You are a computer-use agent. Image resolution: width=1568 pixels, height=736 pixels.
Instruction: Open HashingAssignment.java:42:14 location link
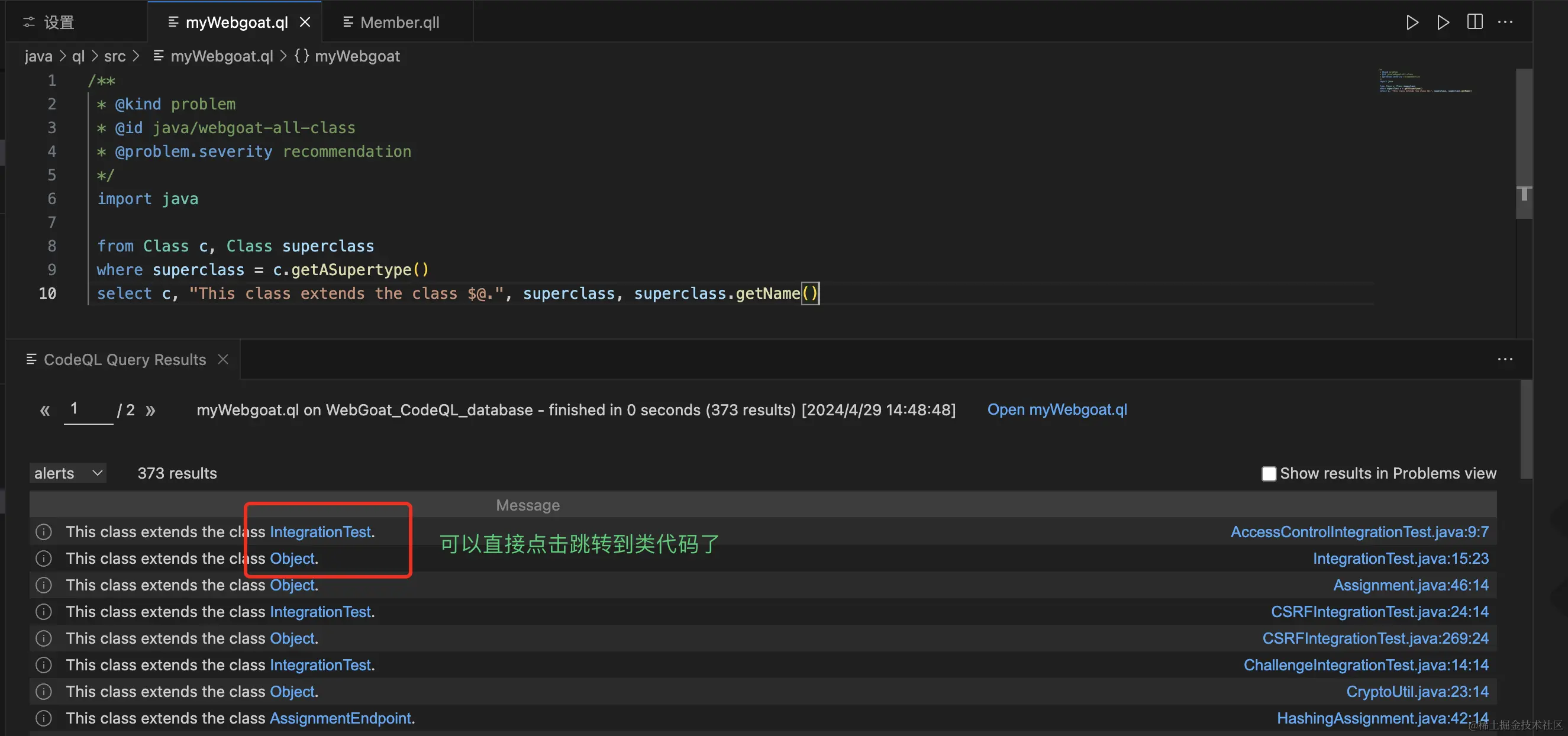pyautogui.click(x=1382, y=718)
